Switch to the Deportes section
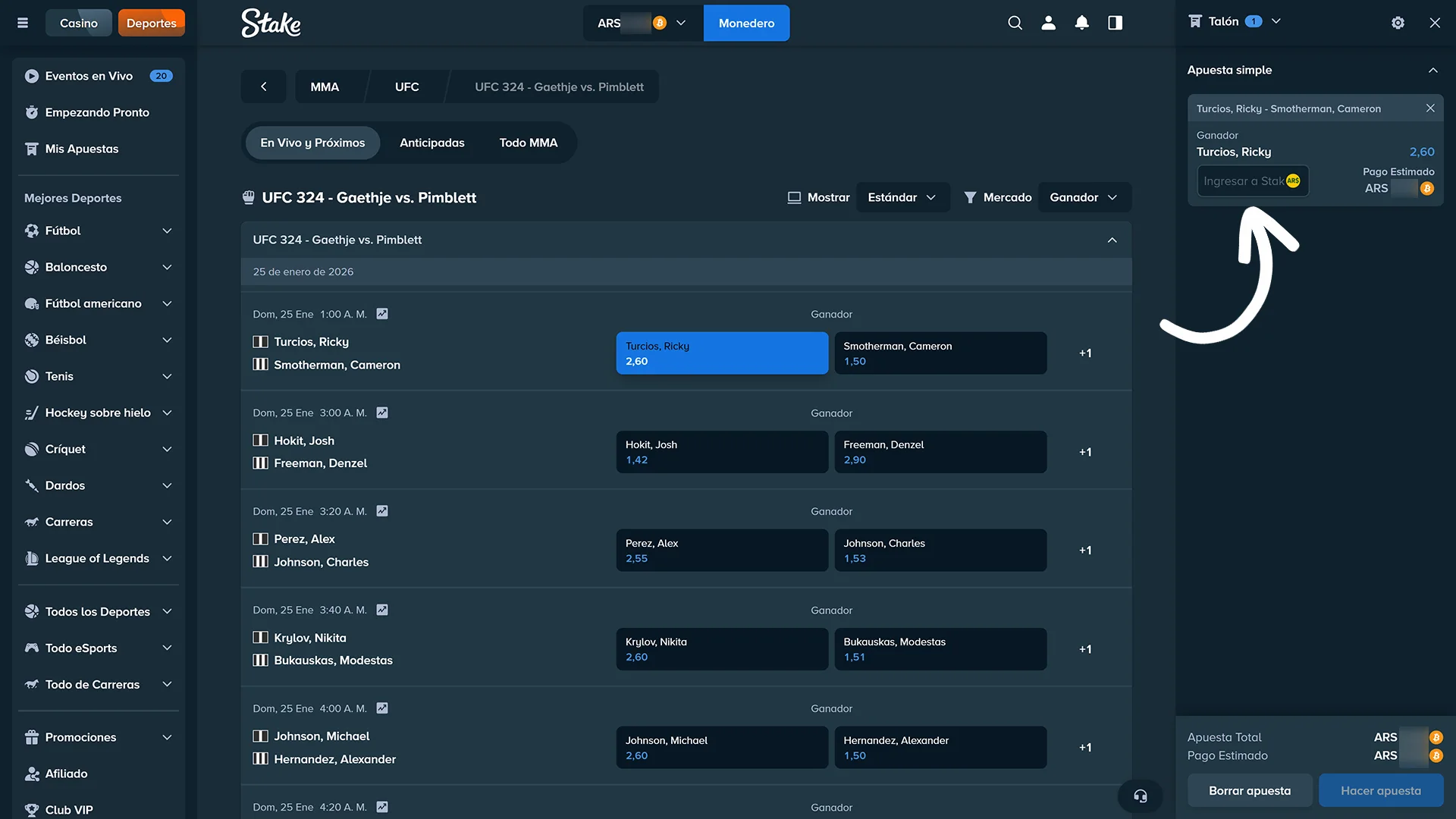Image resolution: width=1456 pixels, height=819 pixels. [151, 23]
